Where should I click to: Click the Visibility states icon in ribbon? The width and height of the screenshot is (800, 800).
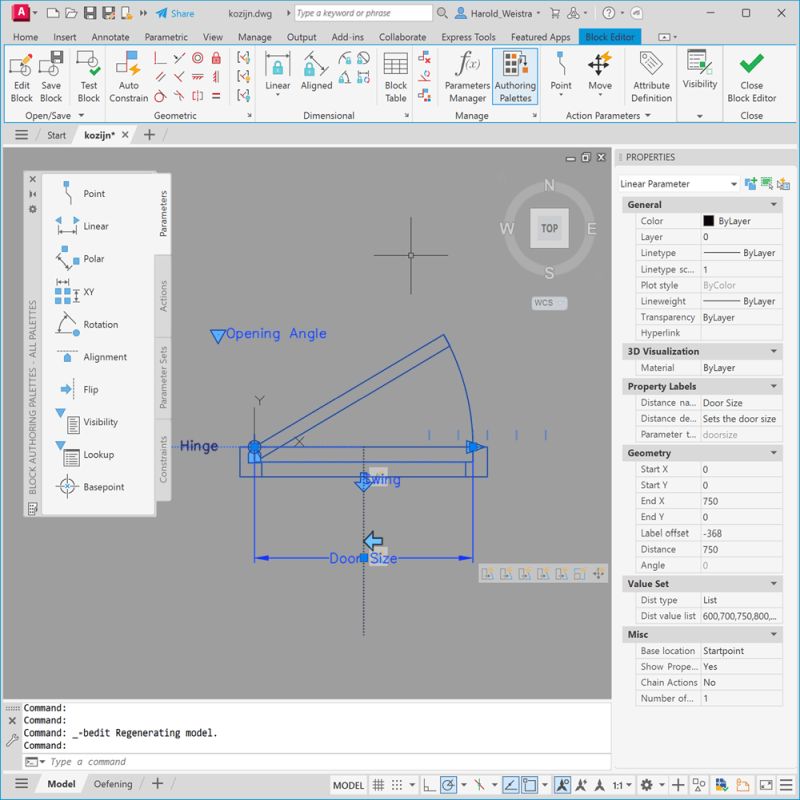click(699, 69)
